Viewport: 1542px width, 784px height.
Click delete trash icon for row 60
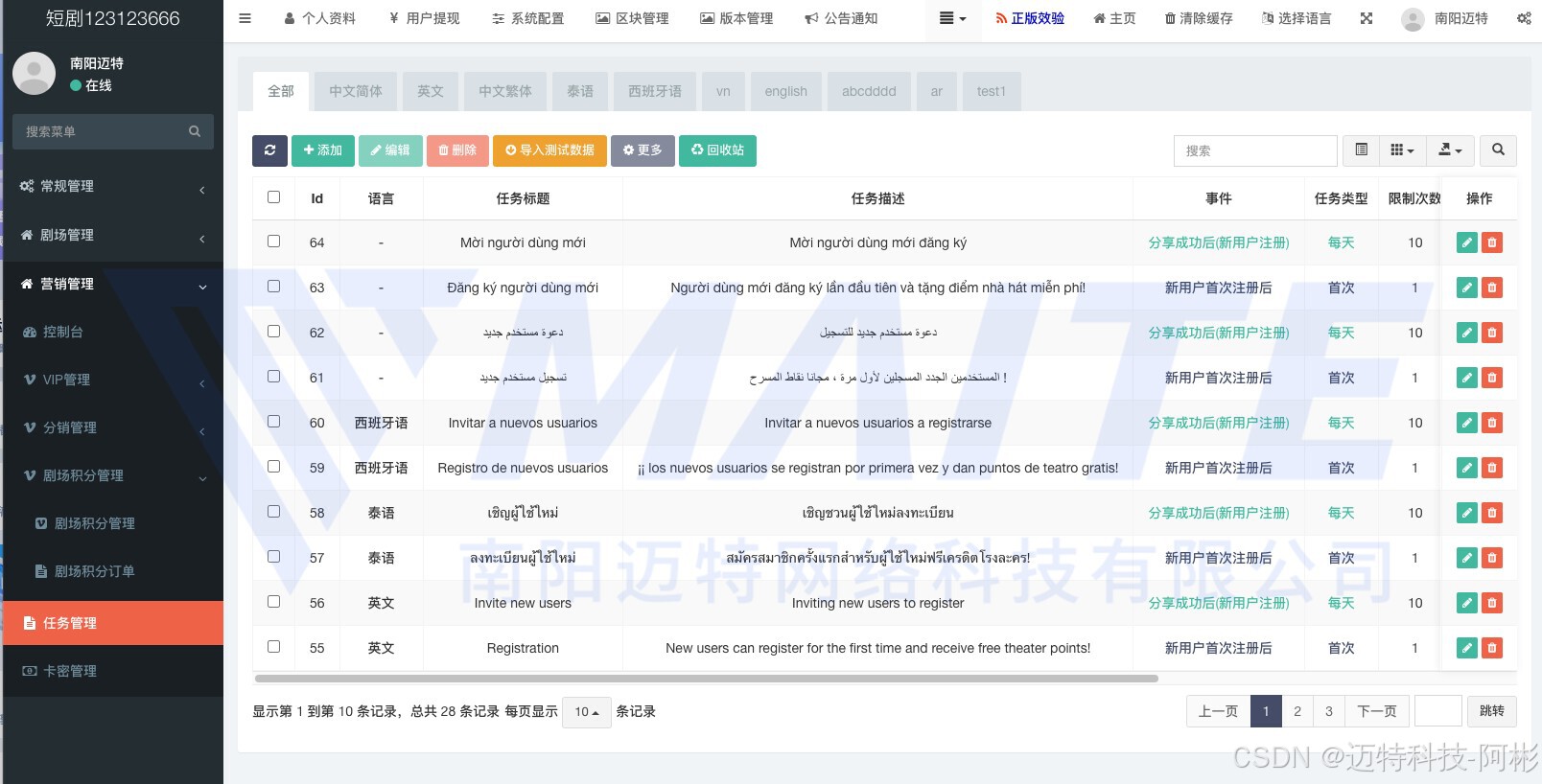tap(1491, 423)
